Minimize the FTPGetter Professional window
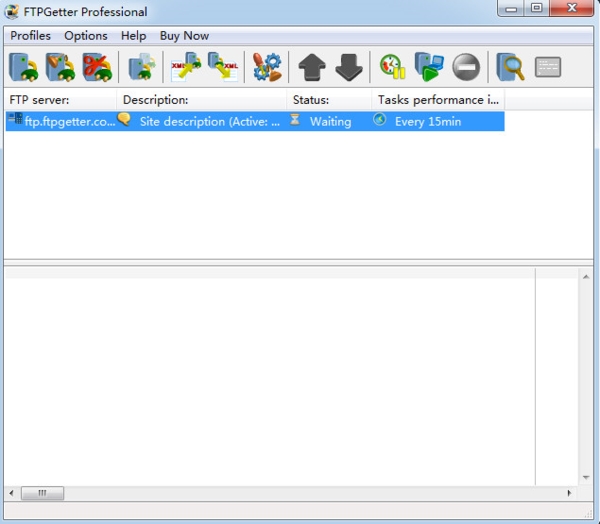The width and height of the screenshot is (600, 524). (x=511, y=8)
